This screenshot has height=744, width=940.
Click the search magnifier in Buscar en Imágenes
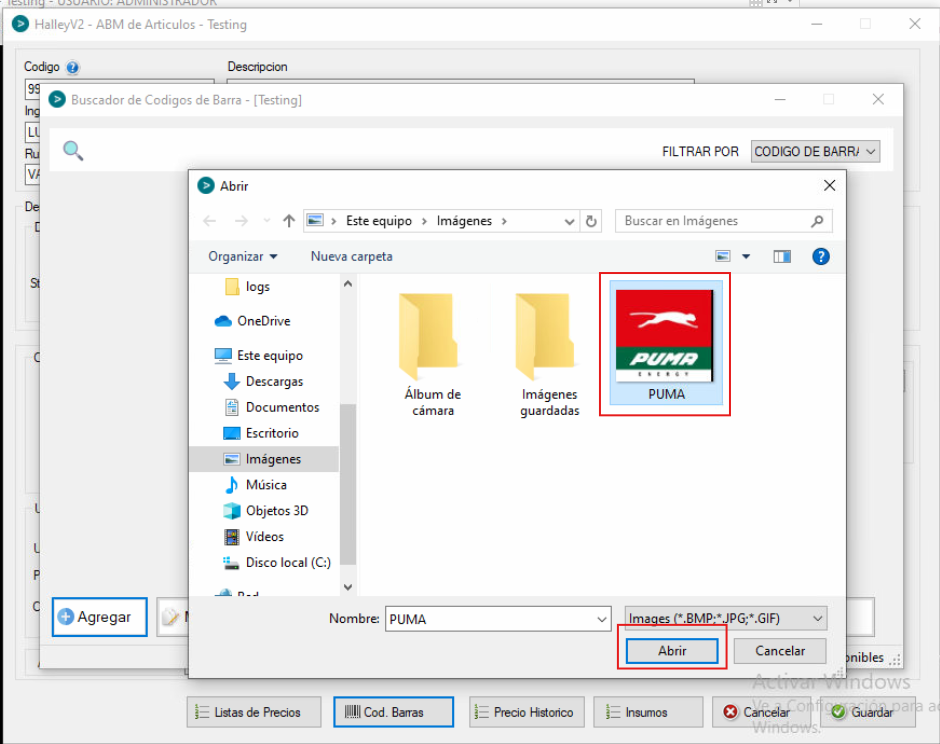point(817,221)
